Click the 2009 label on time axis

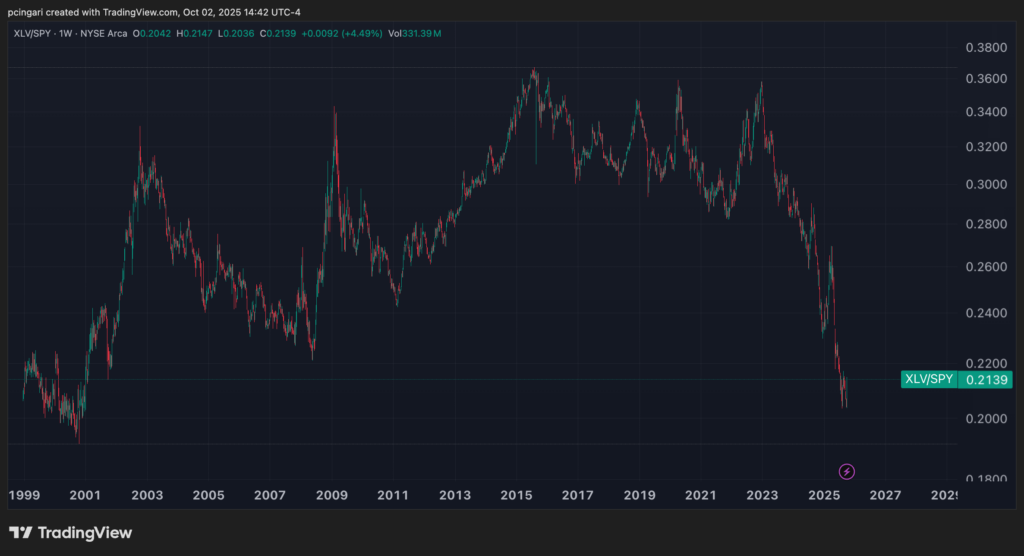[331, 496]
